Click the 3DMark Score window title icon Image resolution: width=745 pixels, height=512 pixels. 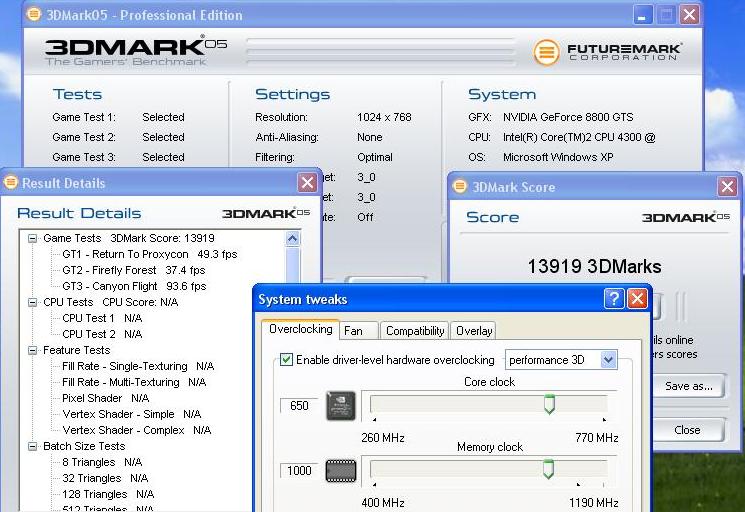[459, 186]
